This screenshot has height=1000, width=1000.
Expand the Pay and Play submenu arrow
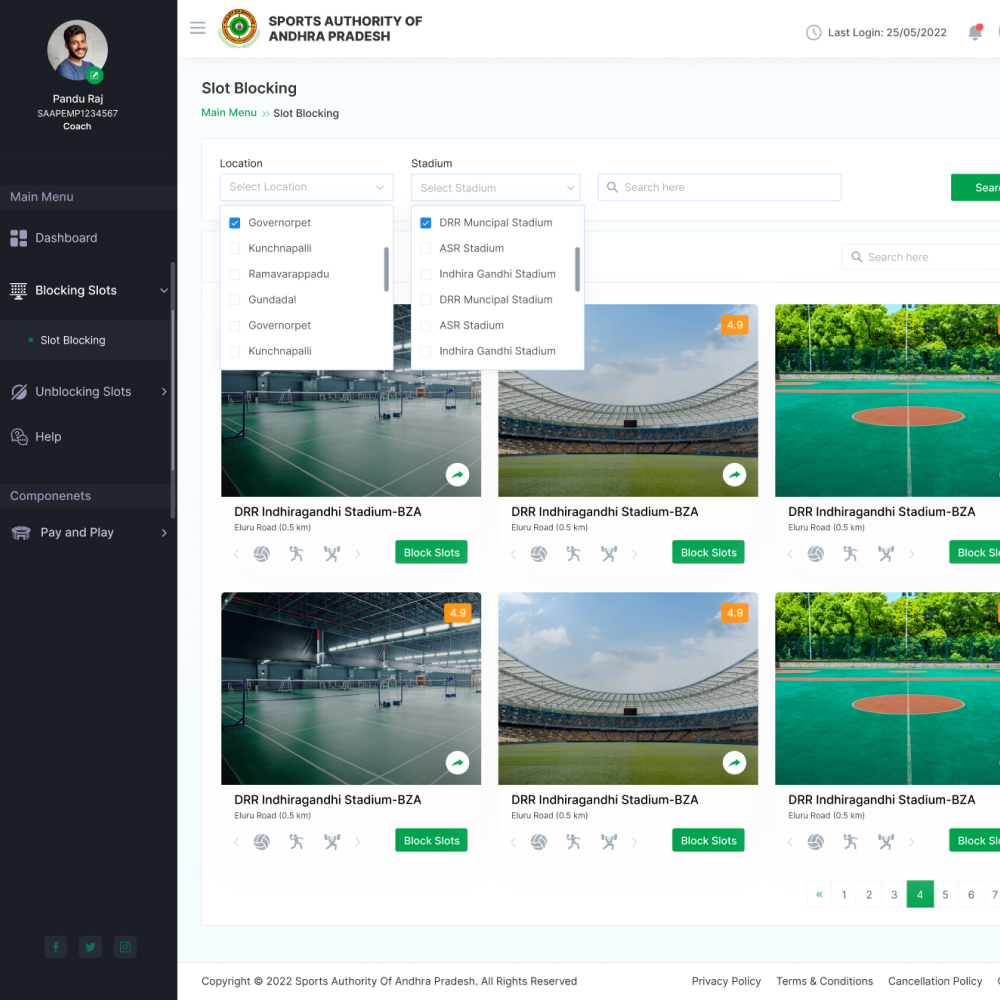[164, 533]
